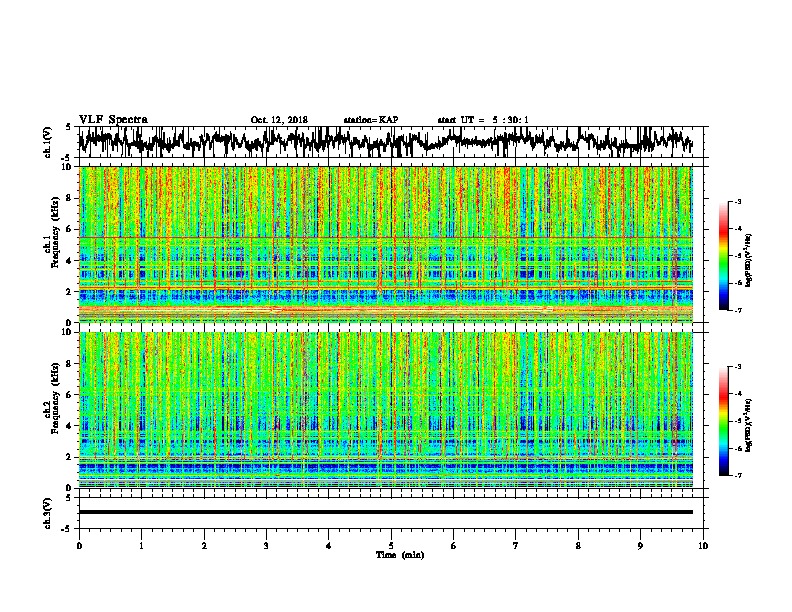Click time axis tick label "10"
Image resolution: width=792 pixels, height=612 pixels.
coord(703,546)
